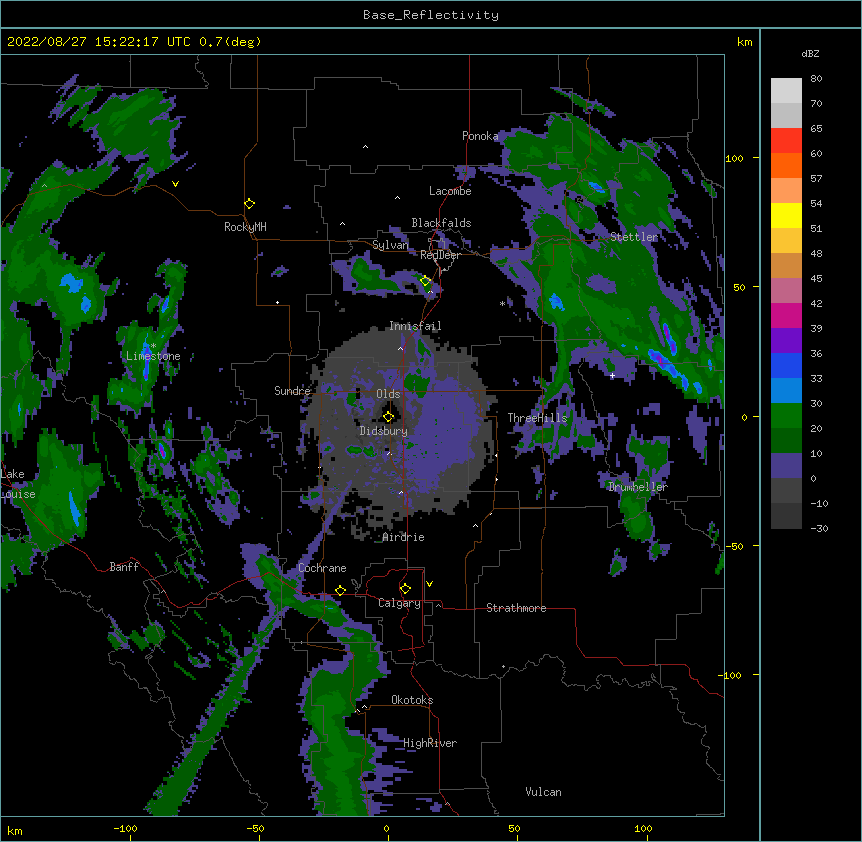Select the darkest gray -30 to -10 legend swatch
The width and height of the screenshot is (862, 842).
(786, 516)
